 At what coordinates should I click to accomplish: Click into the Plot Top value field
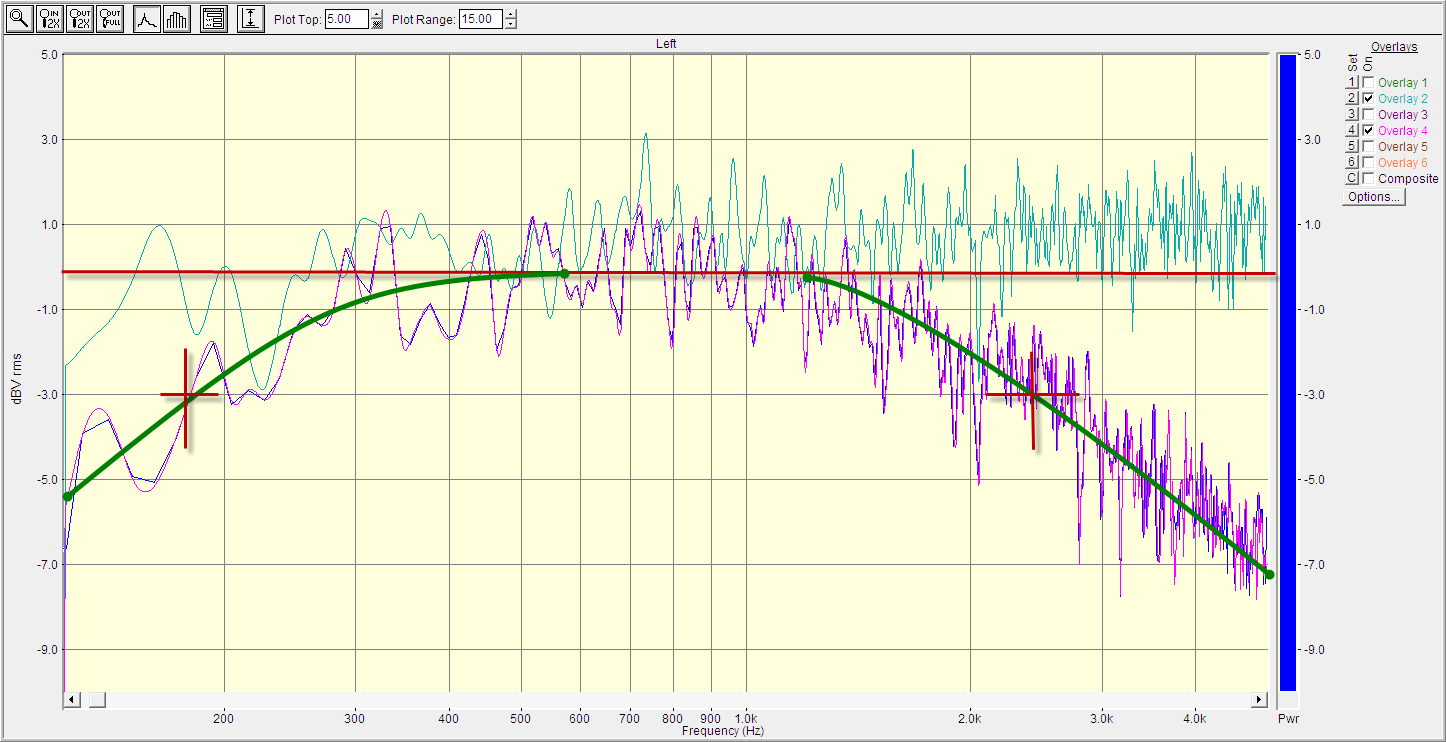click(x=347, y=19)
